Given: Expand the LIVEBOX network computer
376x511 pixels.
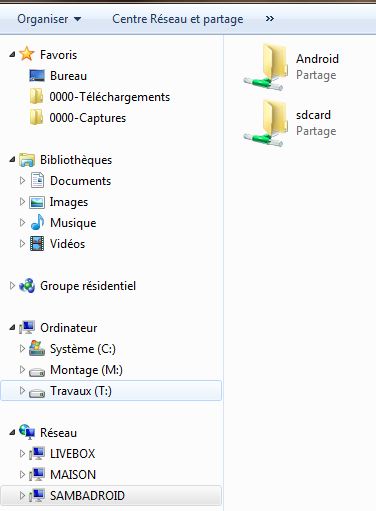Looking at the screenshot, I should pyautogui.click(x=22, y=454).
